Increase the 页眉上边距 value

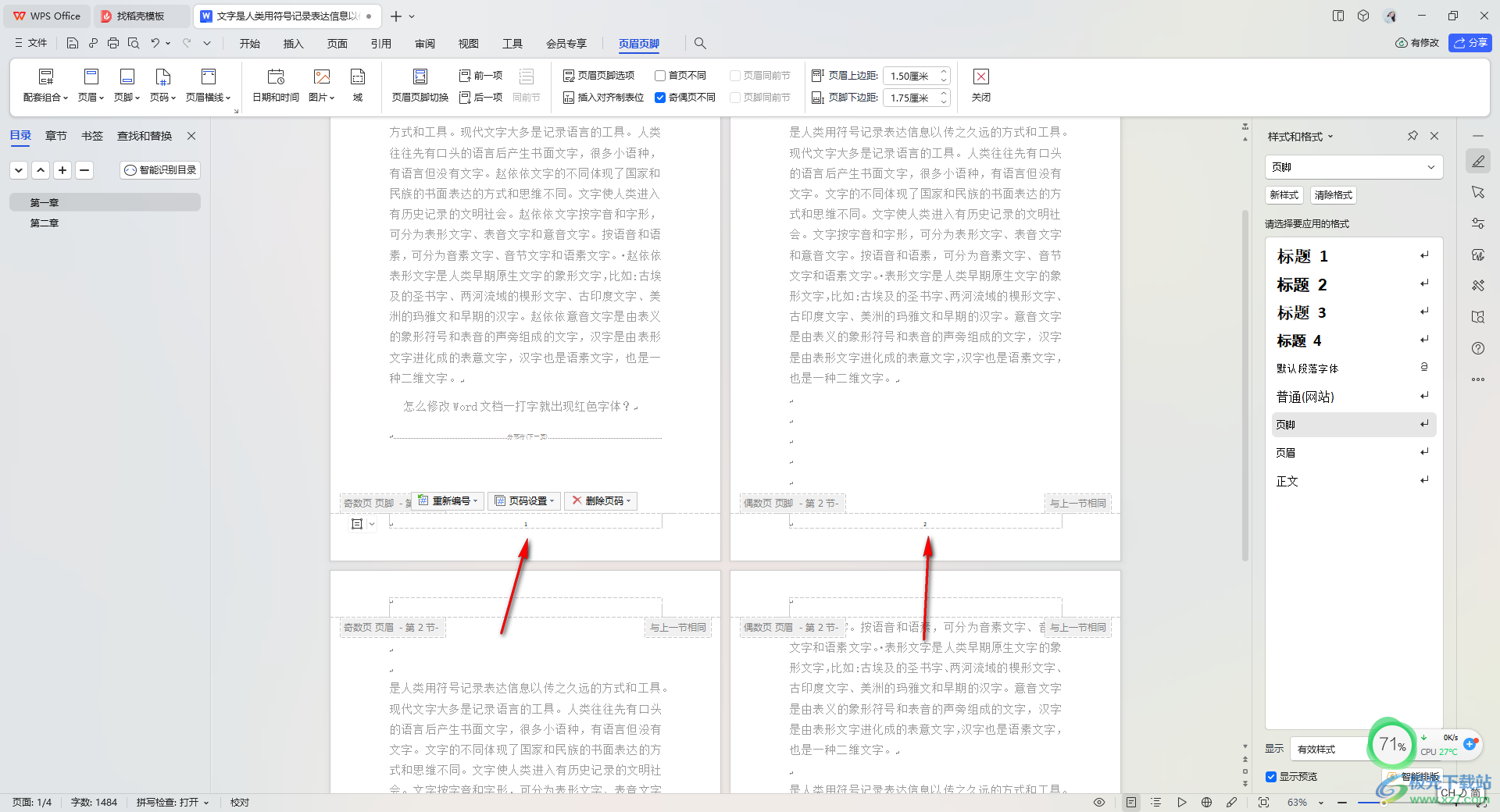point(944,72)
